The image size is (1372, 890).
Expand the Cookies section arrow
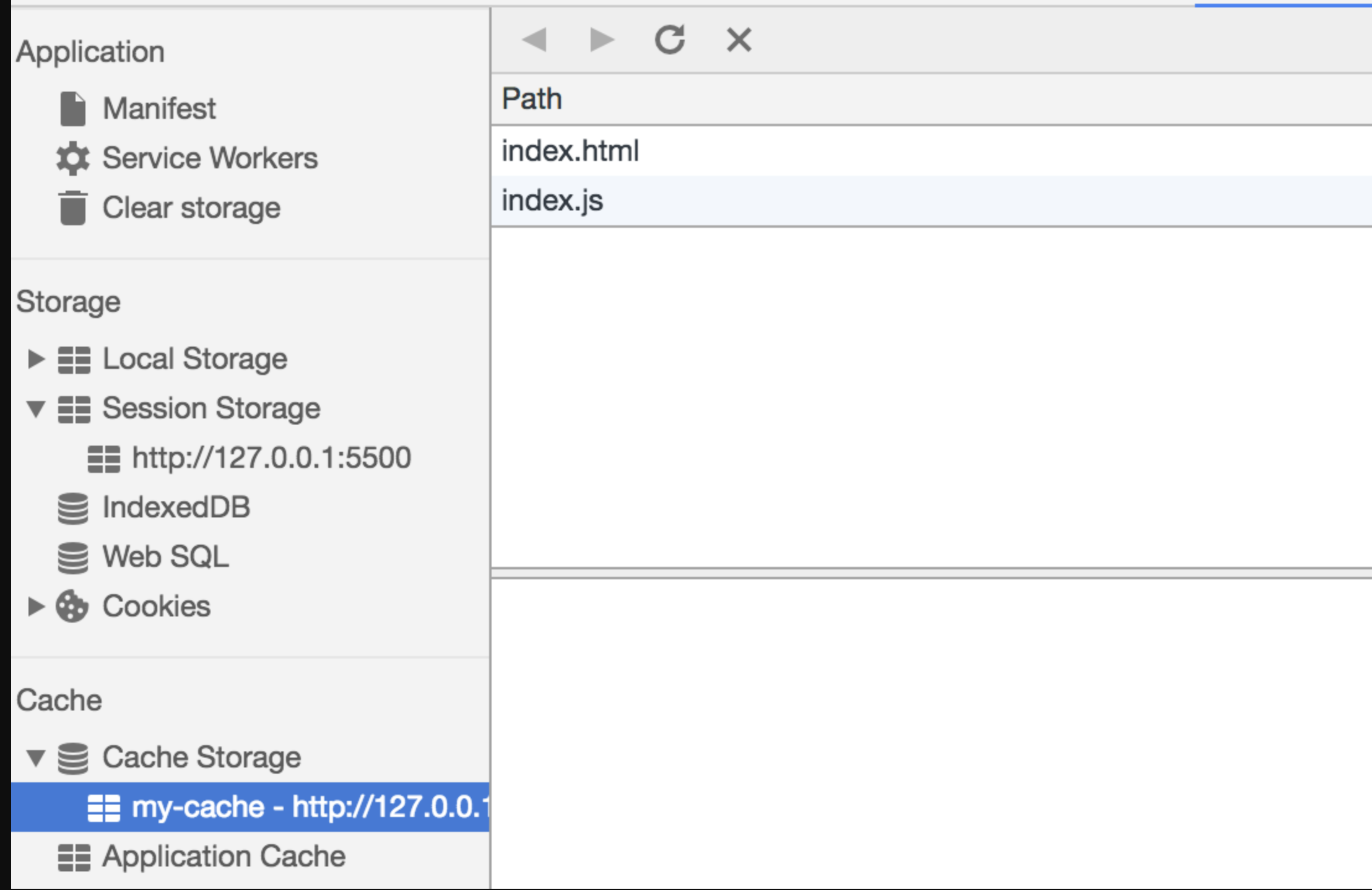36,607
